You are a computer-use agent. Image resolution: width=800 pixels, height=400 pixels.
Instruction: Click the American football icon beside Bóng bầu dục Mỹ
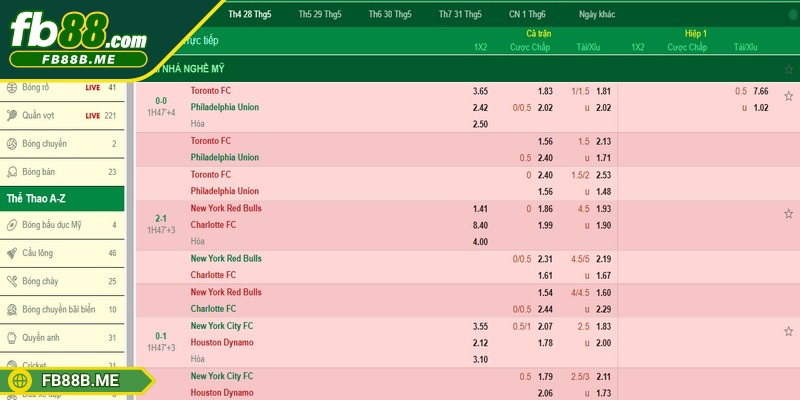pos(12,225)
